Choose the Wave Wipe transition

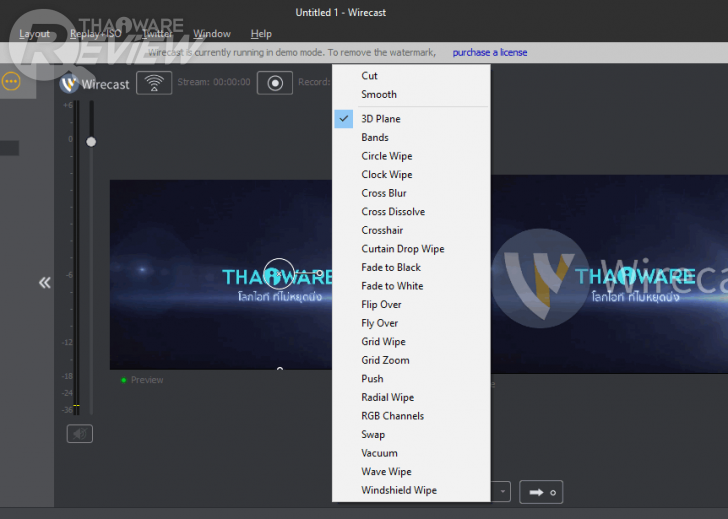click(x=411, y=472)
